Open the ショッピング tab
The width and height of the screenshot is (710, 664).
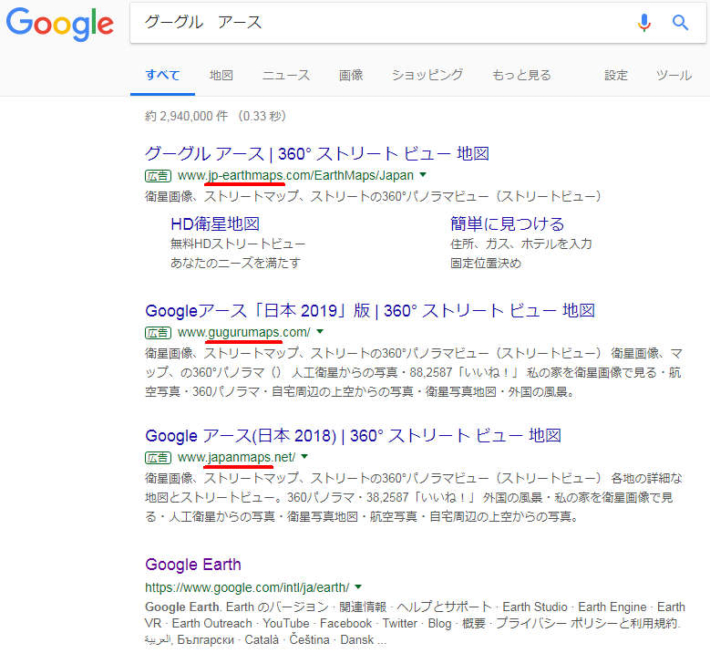pyautogui.click(x=427, y=75)
